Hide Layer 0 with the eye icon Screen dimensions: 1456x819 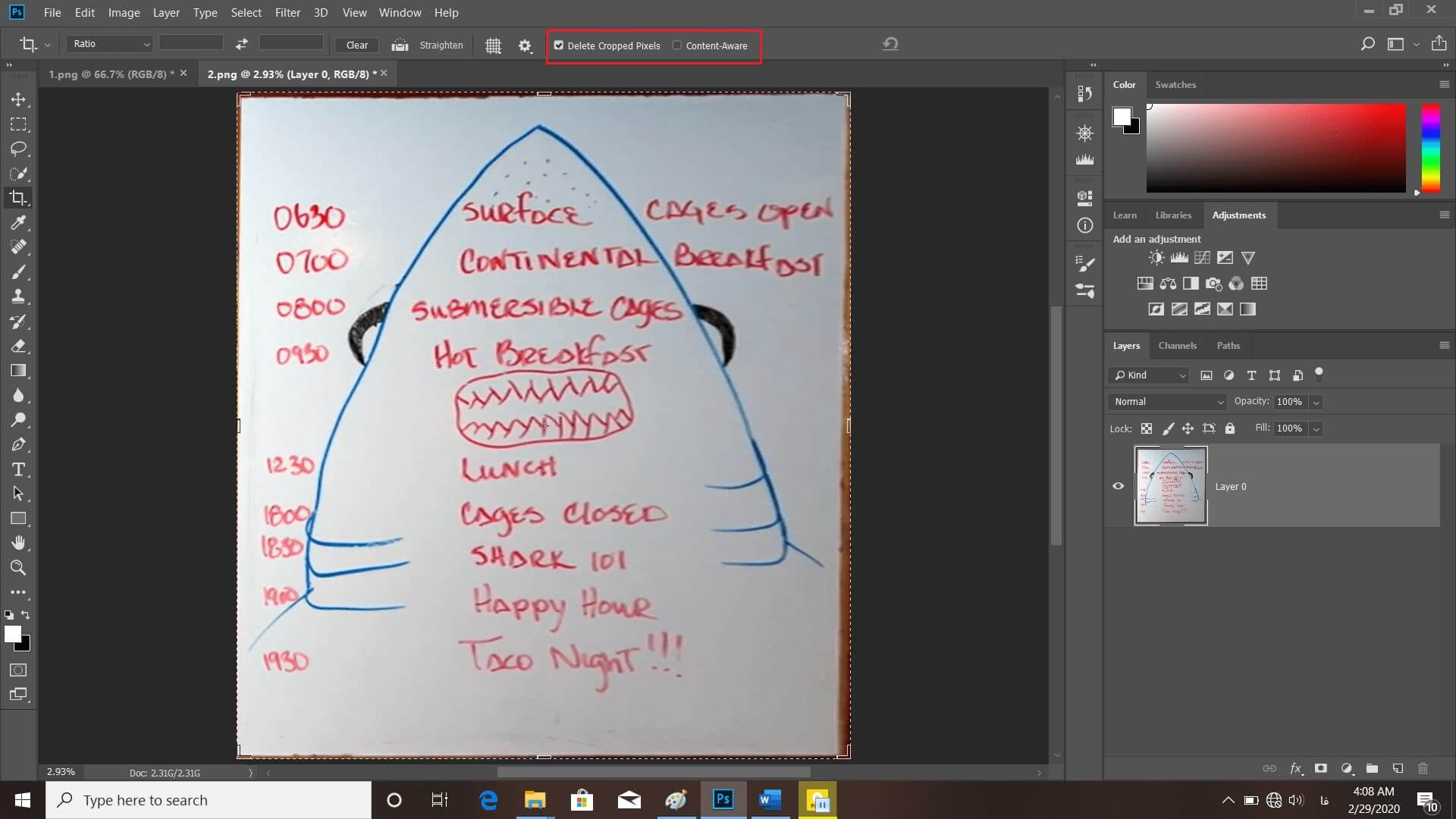(1118, 486)
